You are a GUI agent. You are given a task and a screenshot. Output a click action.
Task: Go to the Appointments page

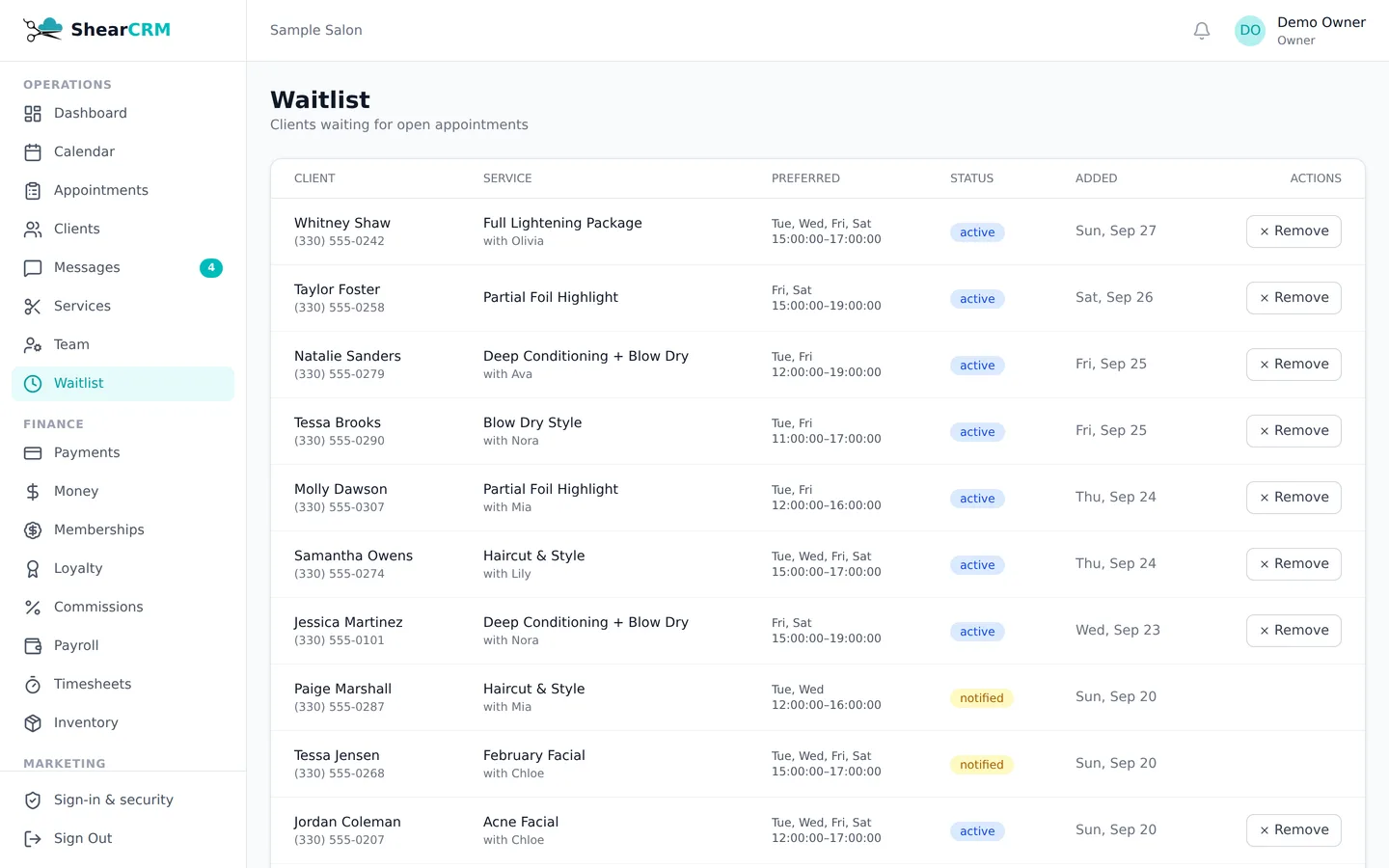[x=123, y=191]
